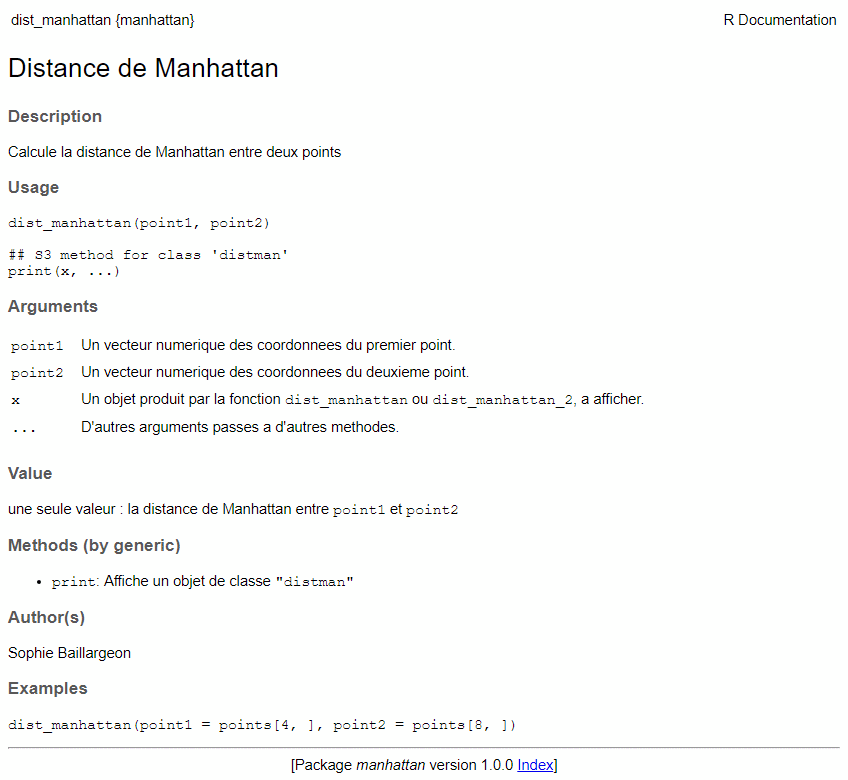Image resolution: width=848 pixels, height=780 pixels.
Task: Click the 'Methods (by generic)' heading
Action: (94, 545)
